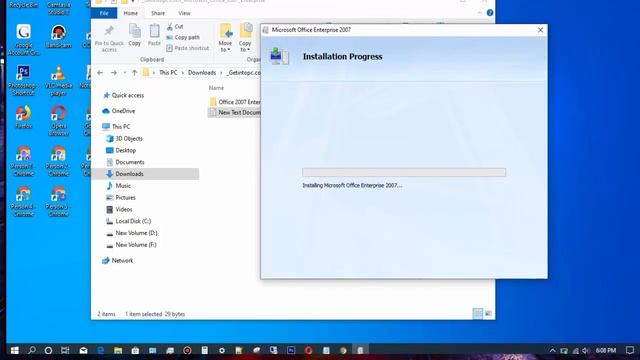Click the Cut scissors command
The height and width of the screenshot is (360, 640).
pyautogui.click(x=175, y=27)
